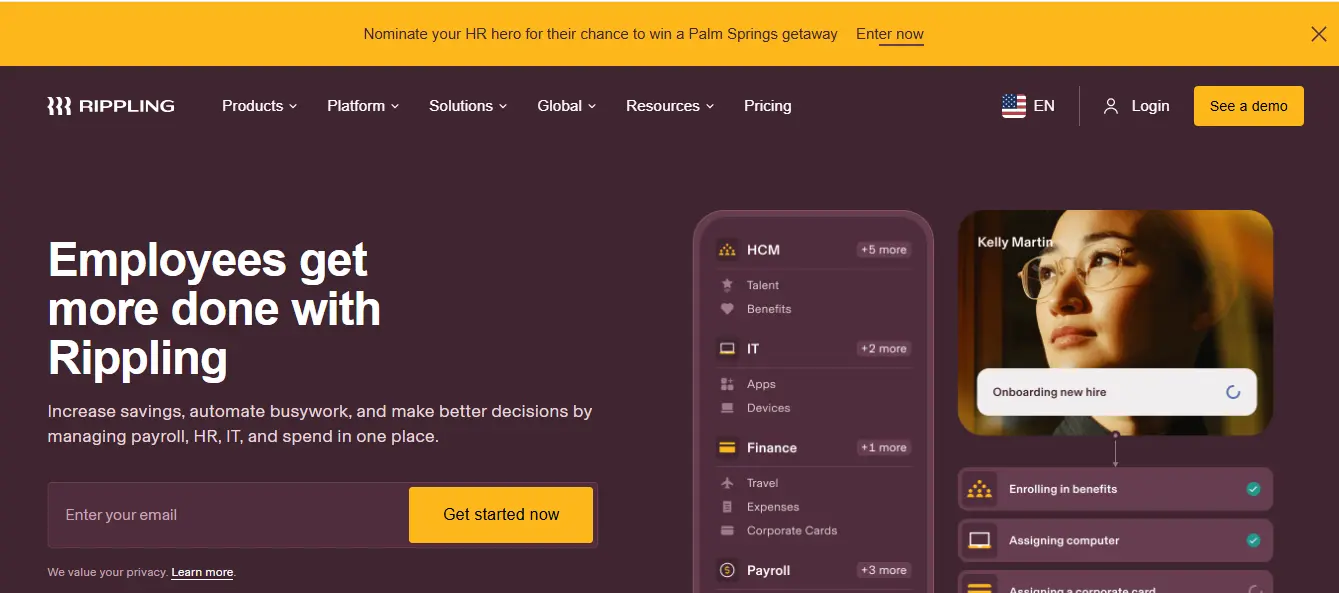The image size is (1339, 593).
Task: Click the monitor icon beside Devices
Action: coord(727,408)
